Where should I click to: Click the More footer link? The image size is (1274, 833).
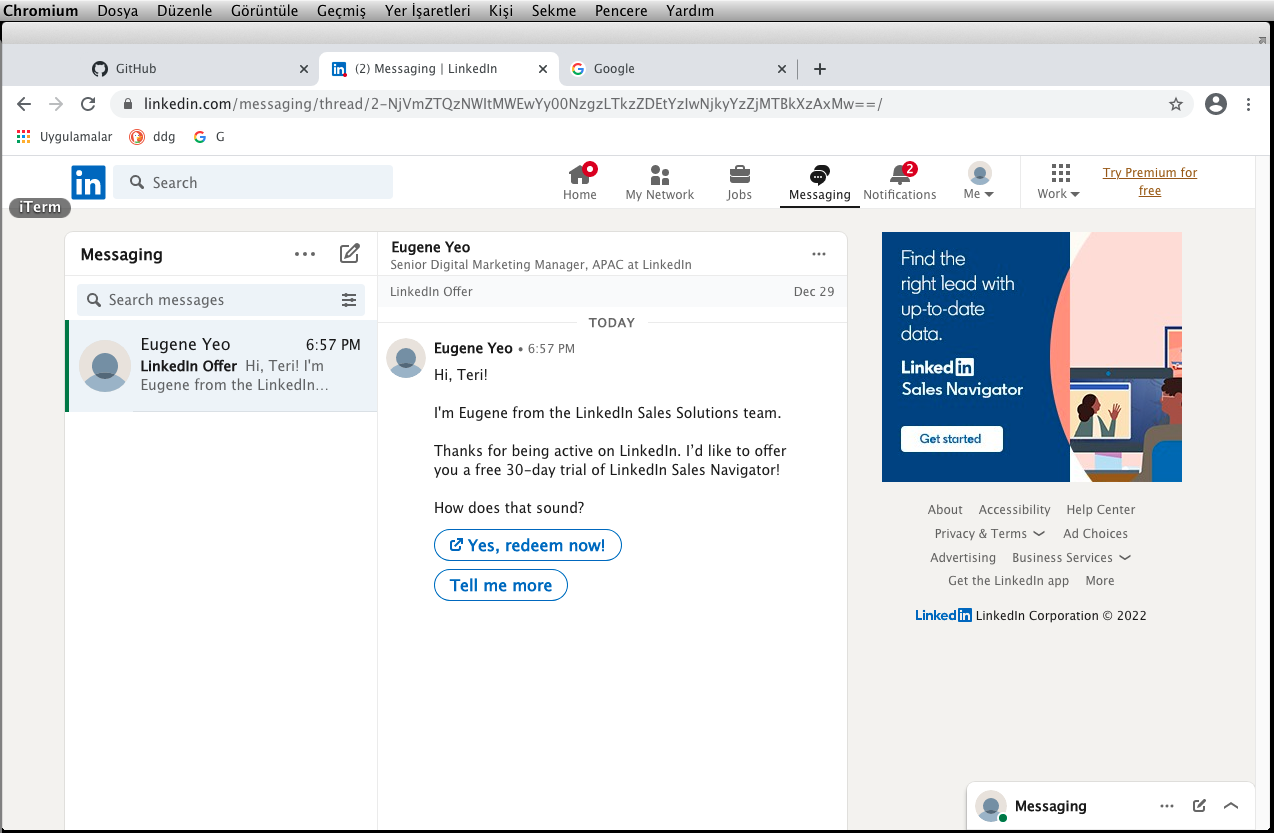(1099, 580)
